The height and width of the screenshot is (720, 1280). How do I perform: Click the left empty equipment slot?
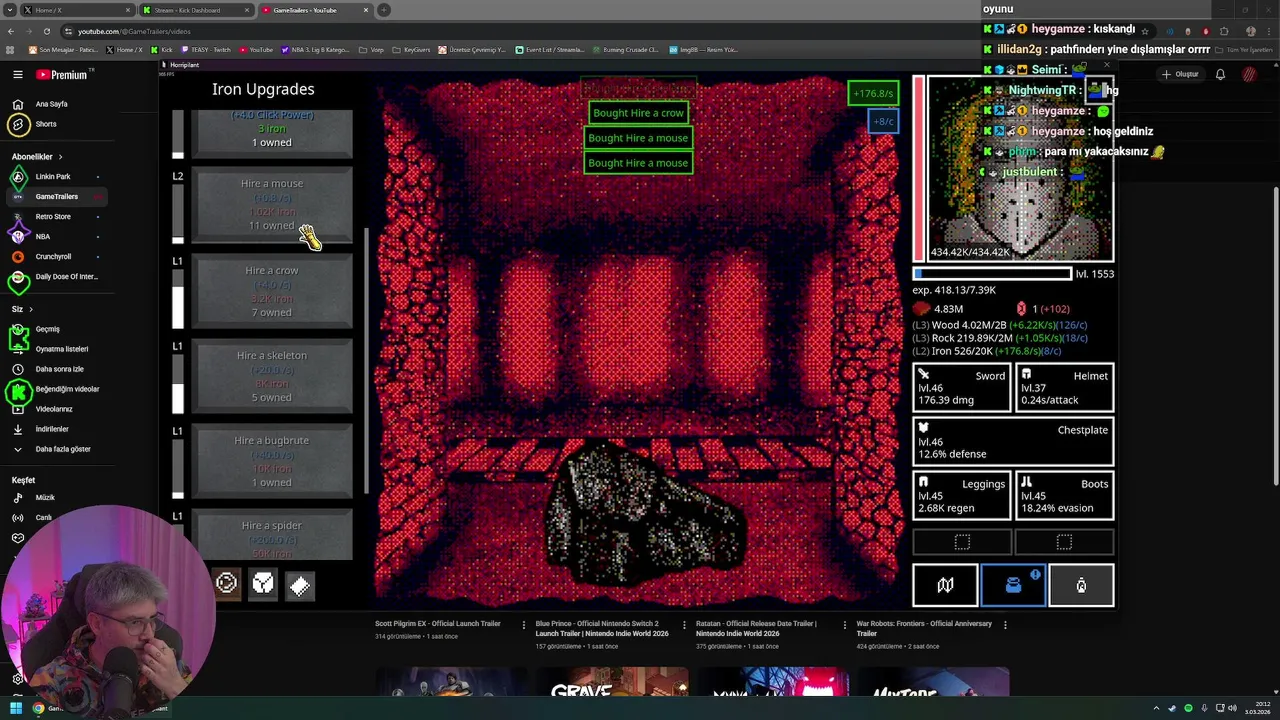pos(962,542)
